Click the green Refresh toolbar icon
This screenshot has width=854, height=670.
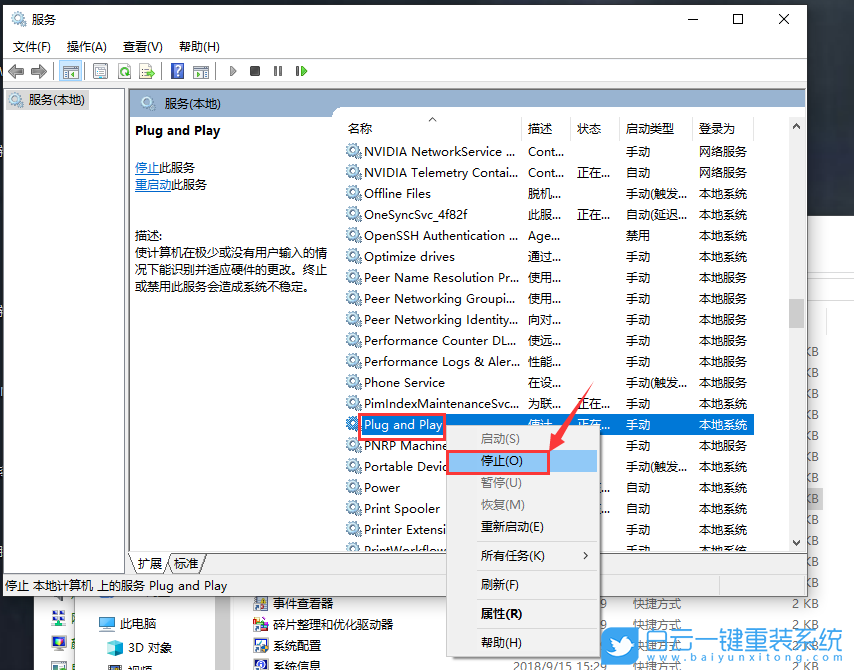pyautogui.click(x=124, y=71)
